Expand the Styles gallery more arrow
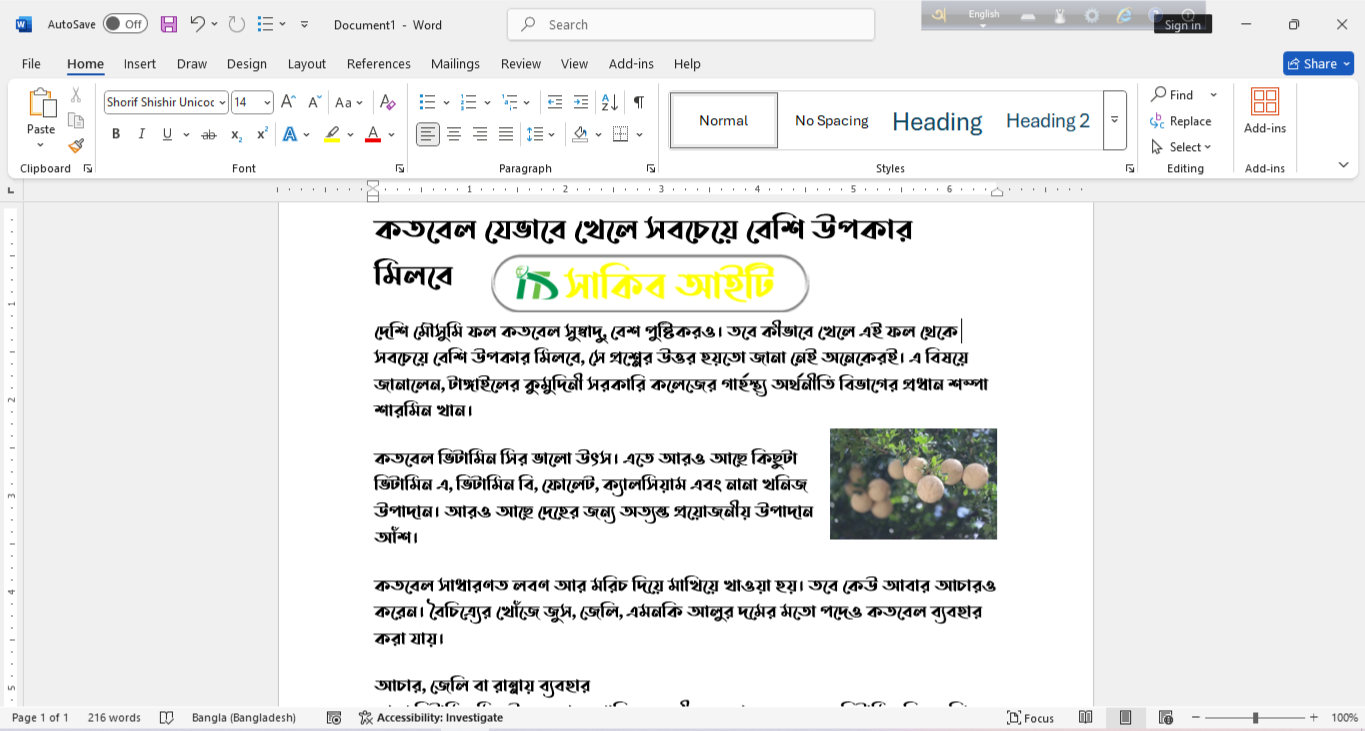Viewport: 1365px width, 731px height. click(1114, 120)
